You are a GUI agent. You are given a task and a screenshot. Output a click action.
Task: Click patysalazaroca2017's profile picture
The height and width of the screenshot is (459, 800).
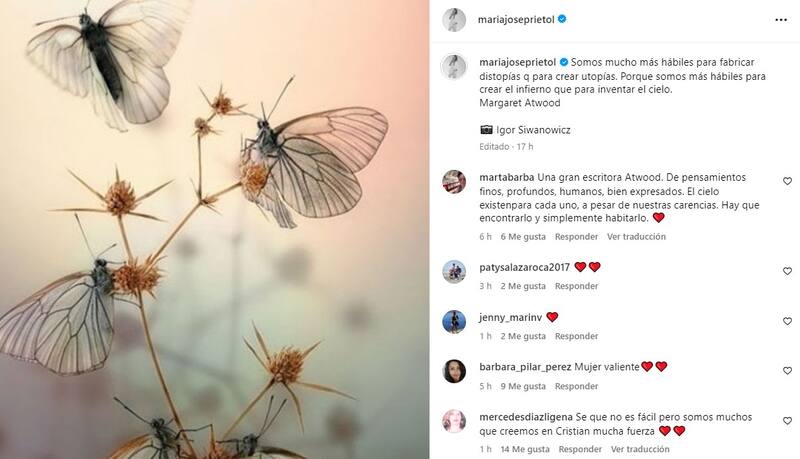pyautogui.click(x=454, y=272)
